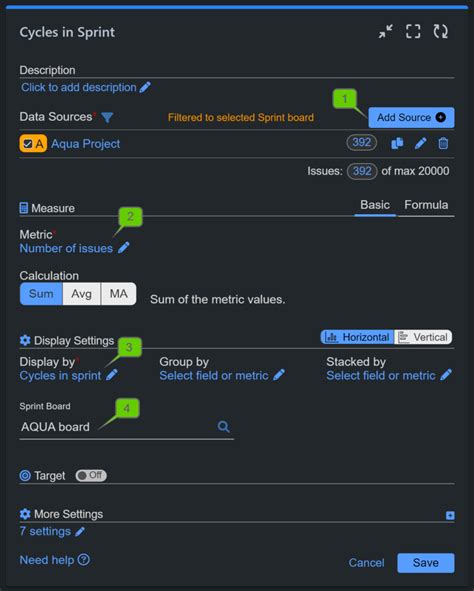Screen dimensions: 474x591
Task: Uncheck the Aqua Project source checkbox
Action: click(28, 144)
